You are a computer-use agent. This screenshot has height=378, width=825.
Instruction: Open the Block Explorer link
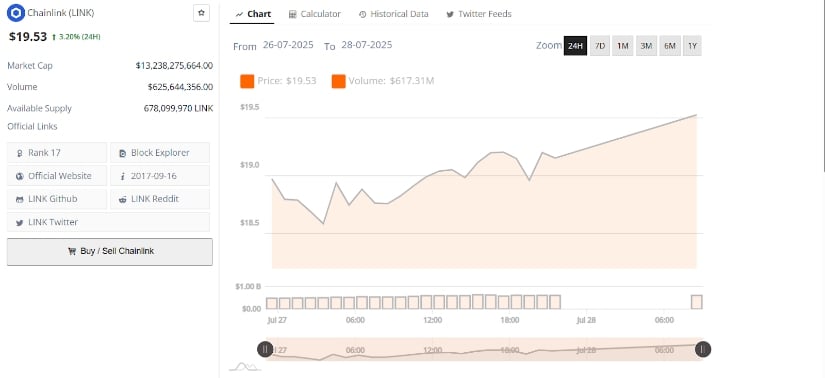[x=160, y=153]
